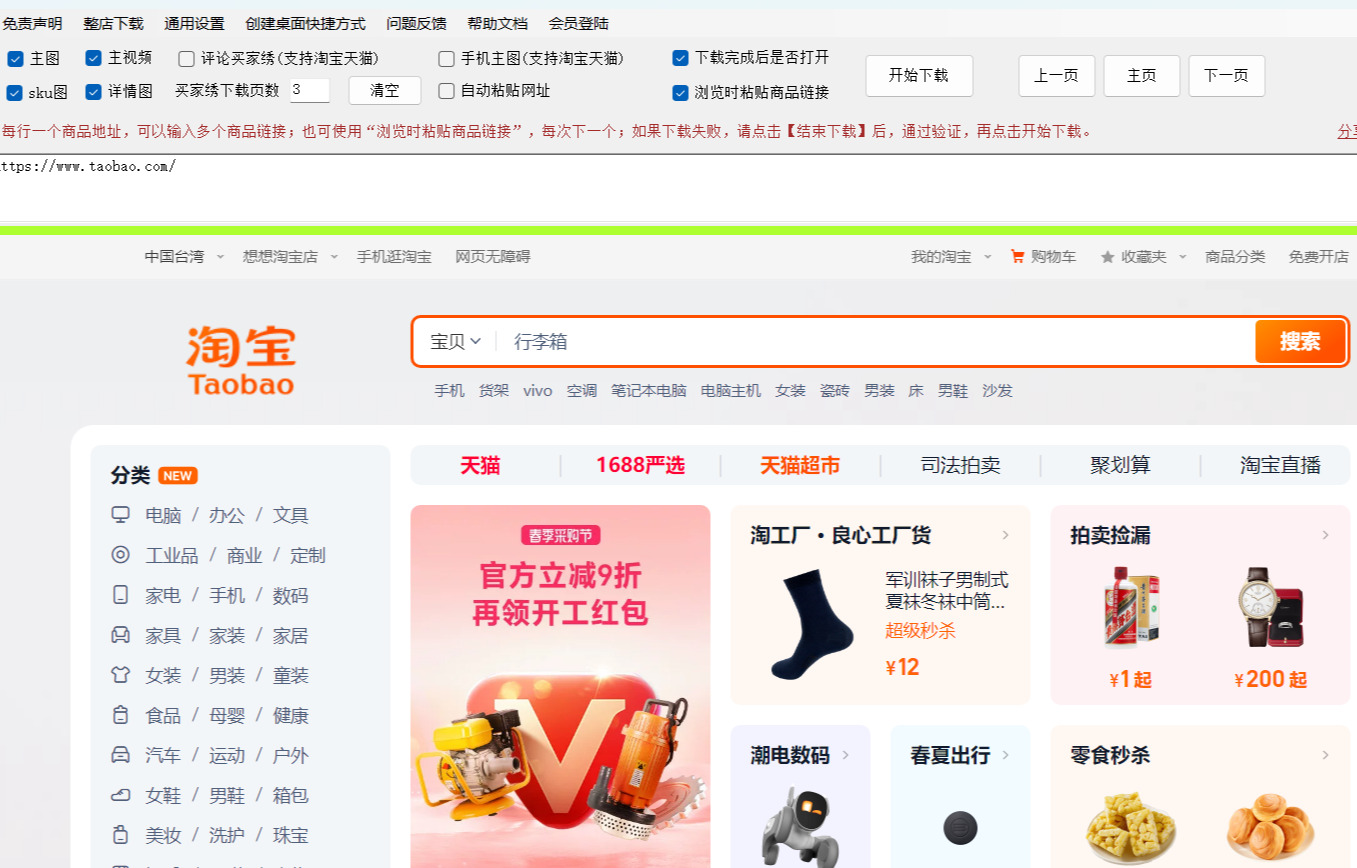Uncheck the 主视频 checkbox
Screen dimensions: 1357x868
coord(94,58)
